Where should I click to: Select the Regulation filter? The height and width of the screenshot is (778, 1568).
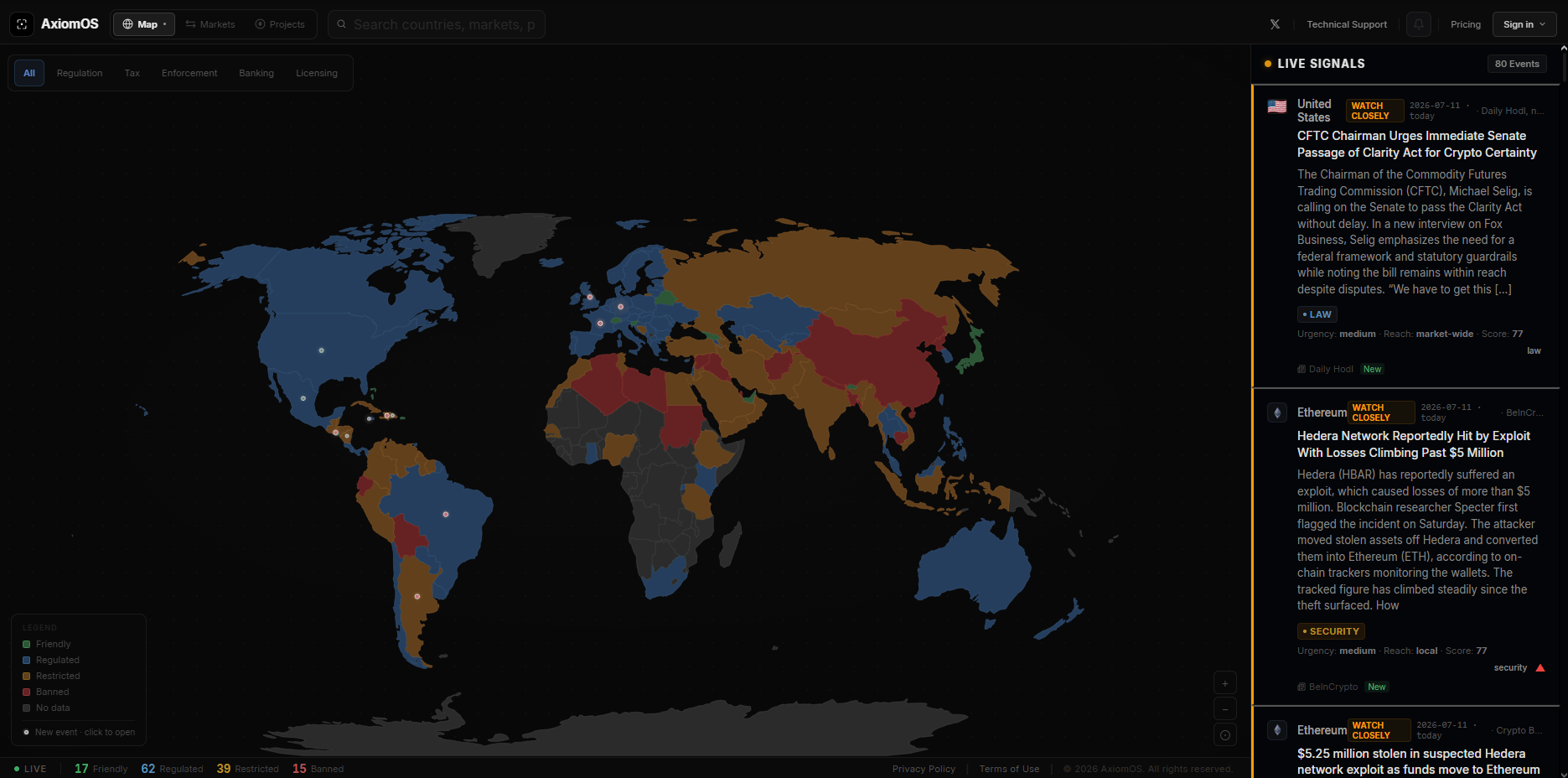[80, 73]
